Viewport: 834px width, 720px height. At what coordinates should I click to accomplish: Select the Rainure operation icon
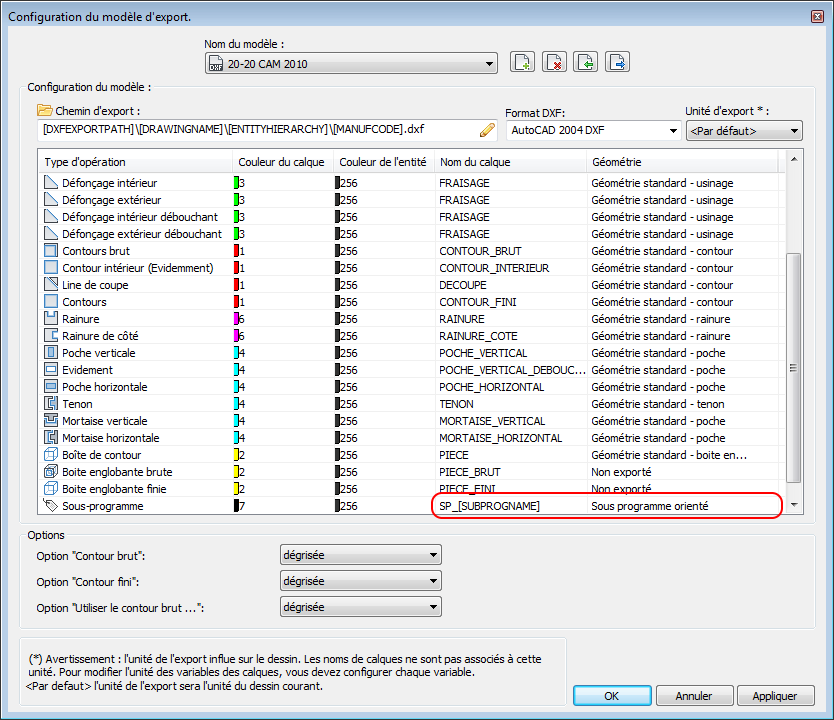click(51, 319)
